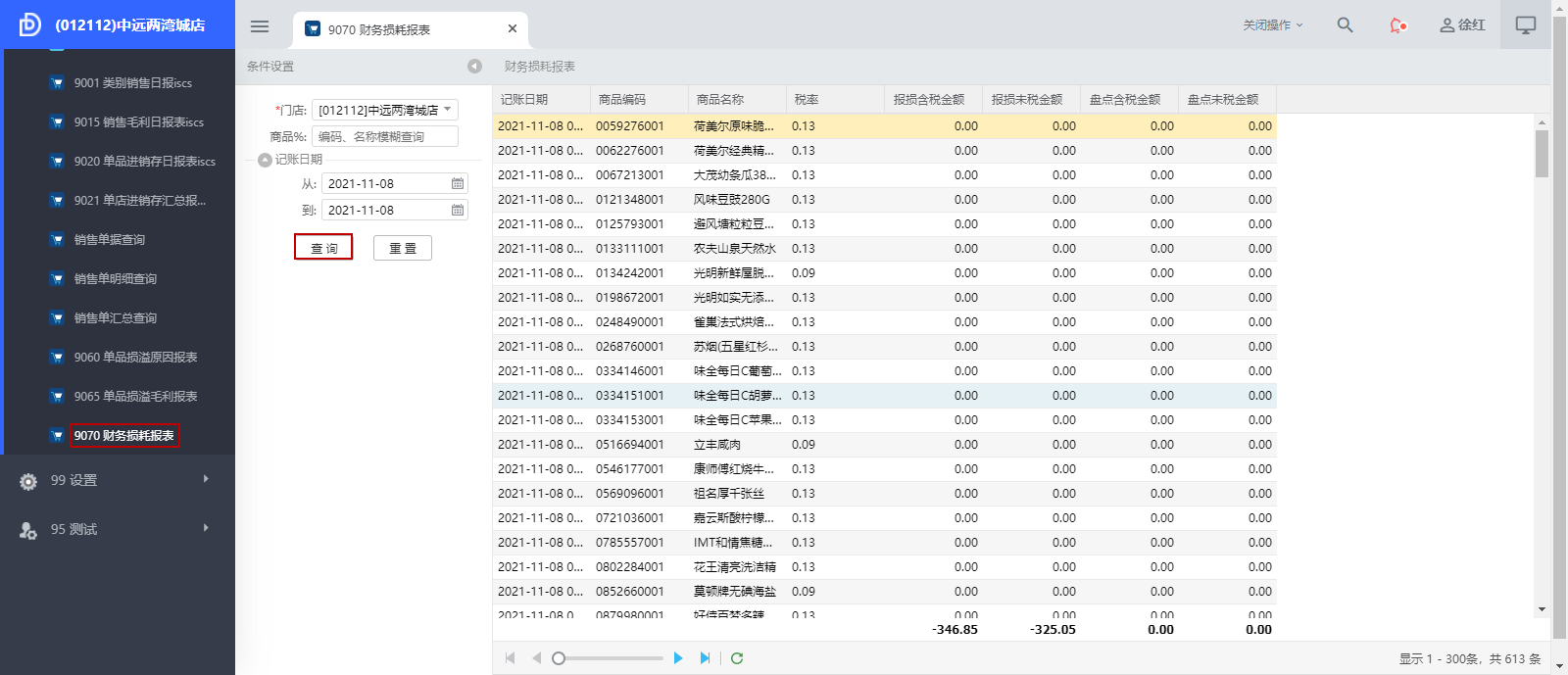The image size is (1568, 675).
Task: Select product code 0334151001 cell
Action: click(x=630, y=396)
